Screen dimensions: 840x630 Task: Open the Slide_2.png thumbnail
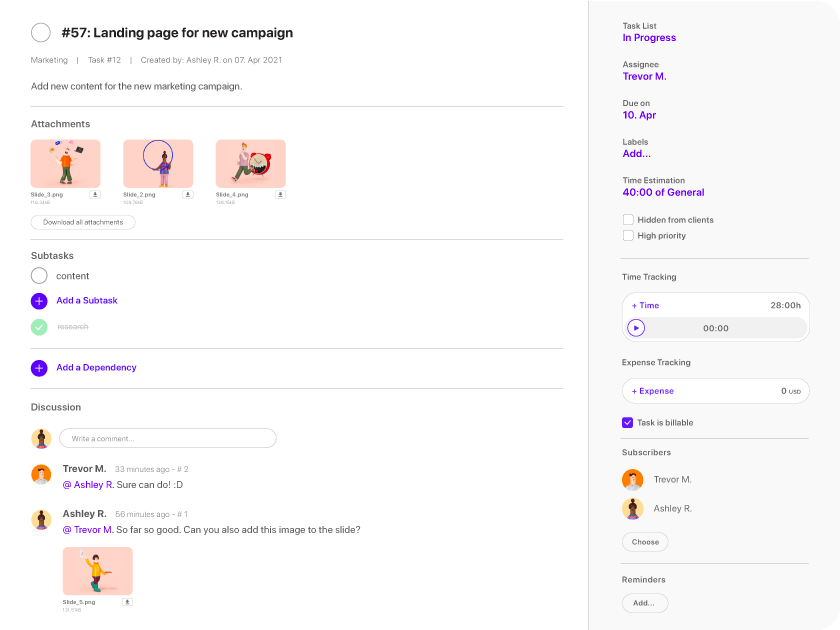coord(158,163)
